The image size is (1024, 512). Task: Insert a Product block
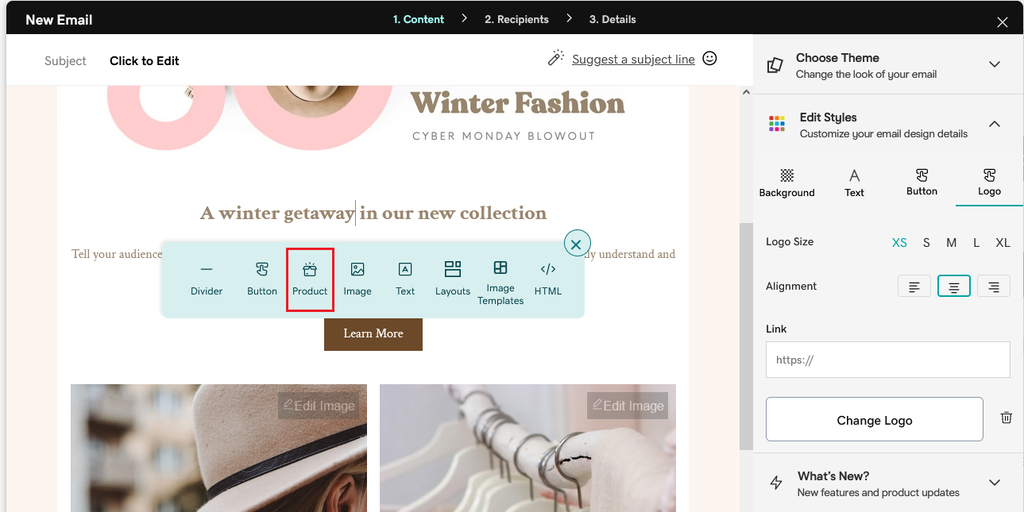point(310,279)
